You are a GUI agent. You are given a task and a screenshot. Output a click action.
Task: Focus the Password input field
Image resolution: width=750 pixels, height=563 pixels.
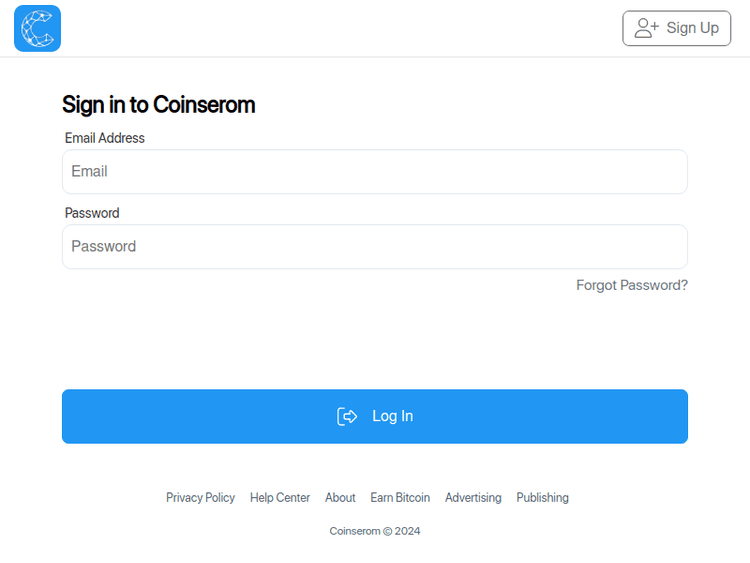click(375, 247)
